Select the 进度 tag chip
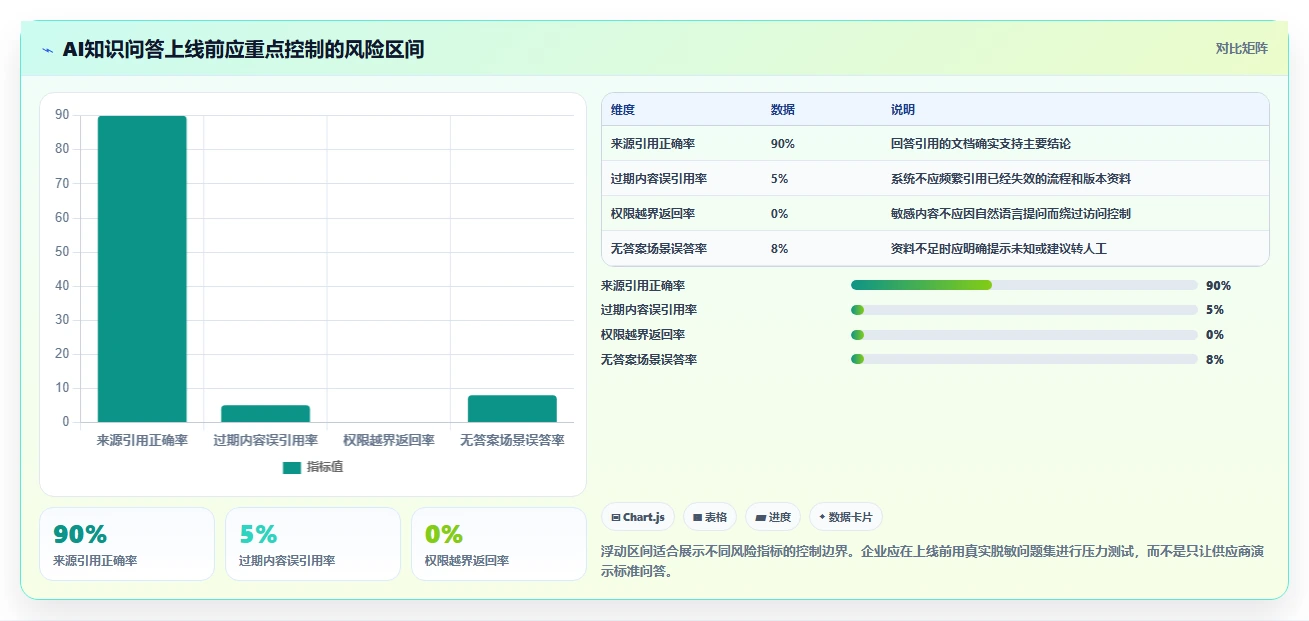Image resolution: width=1309 pixels, height=621 pixels. (x=773, y=517)
